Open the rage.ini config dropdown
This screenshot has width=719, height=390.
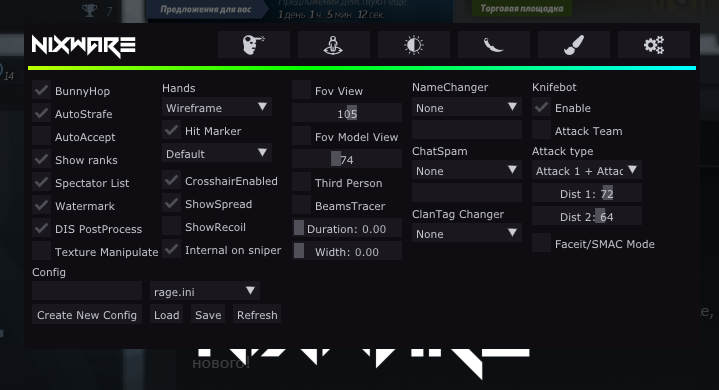[205, 291]
